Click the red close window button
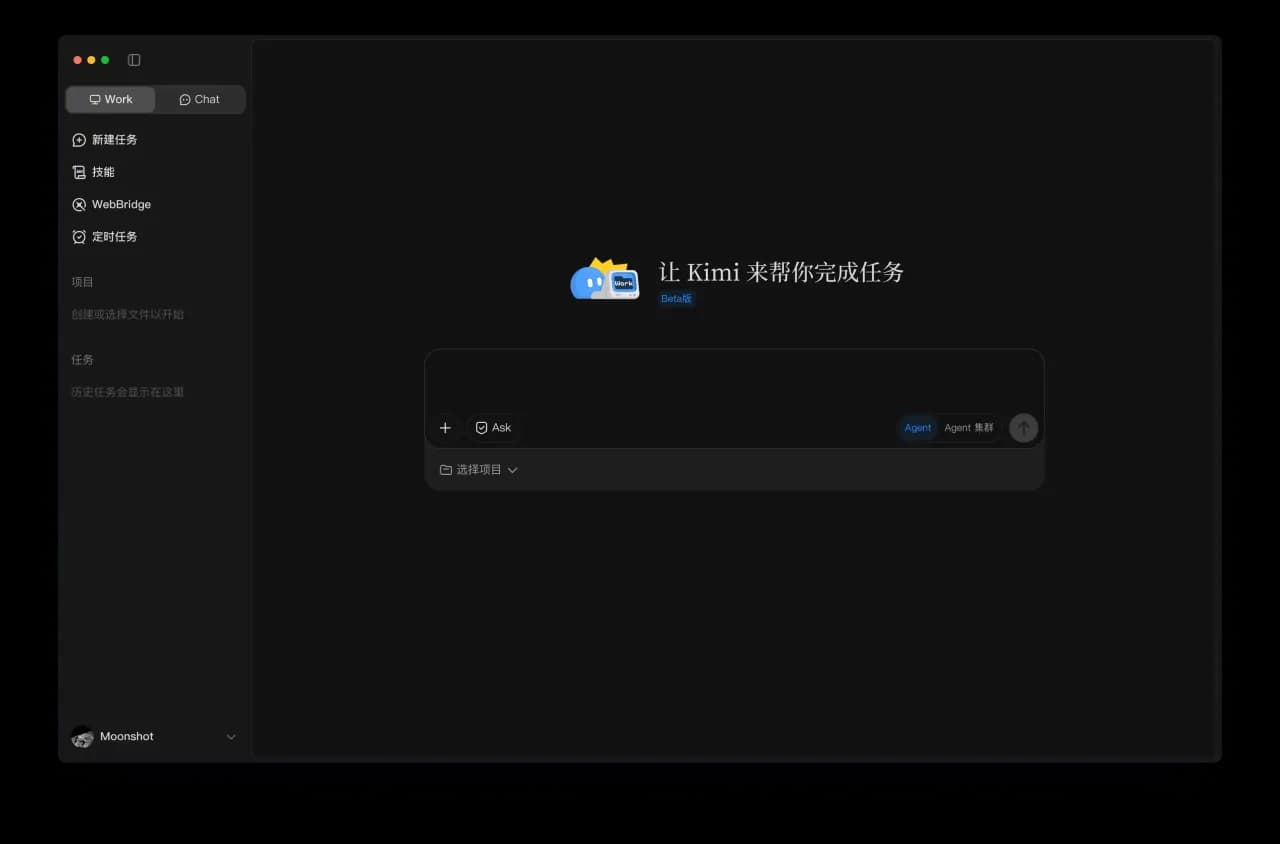 coord(78,60)
